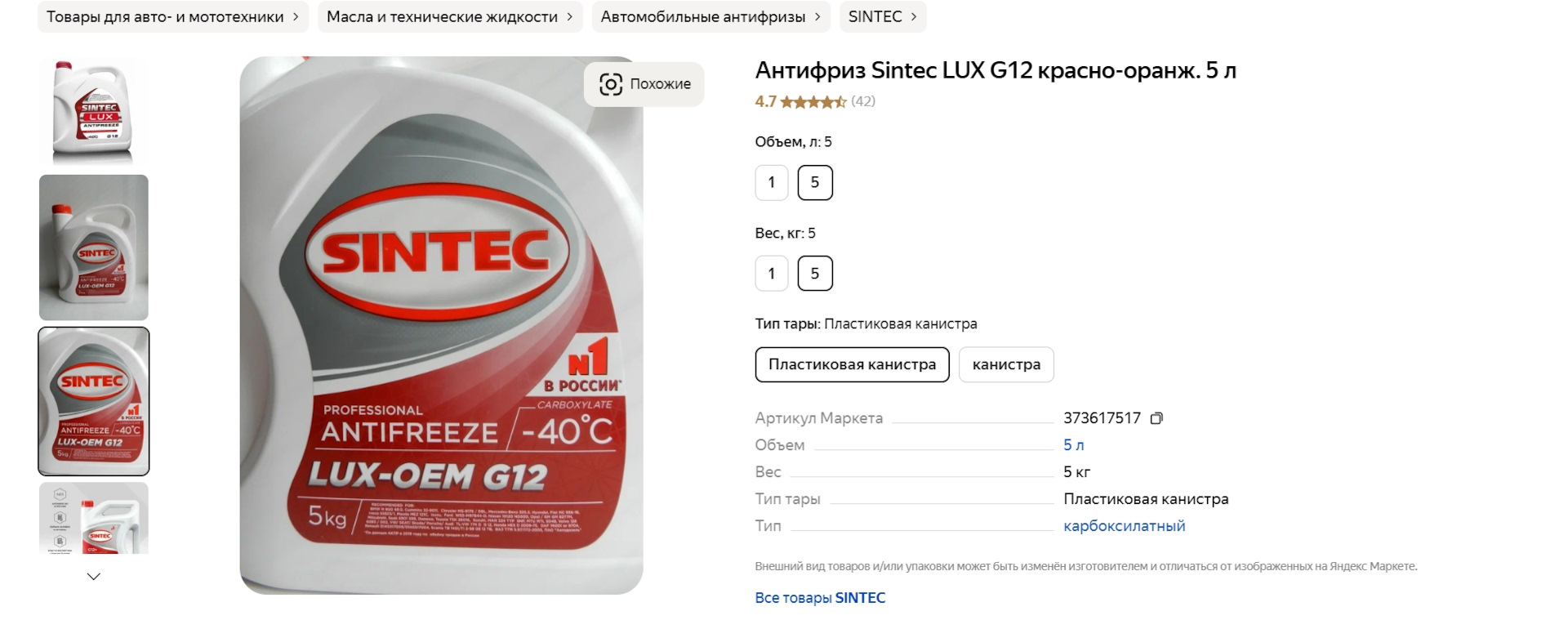Open the 'Все товары SINTEC' link

[820, 598]
